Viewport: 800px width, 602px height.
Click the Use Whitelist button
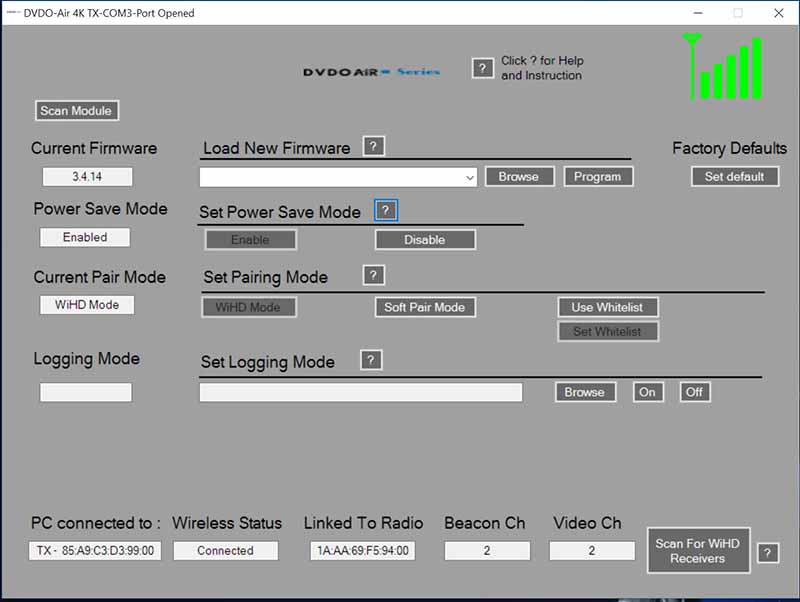[608, 307]
